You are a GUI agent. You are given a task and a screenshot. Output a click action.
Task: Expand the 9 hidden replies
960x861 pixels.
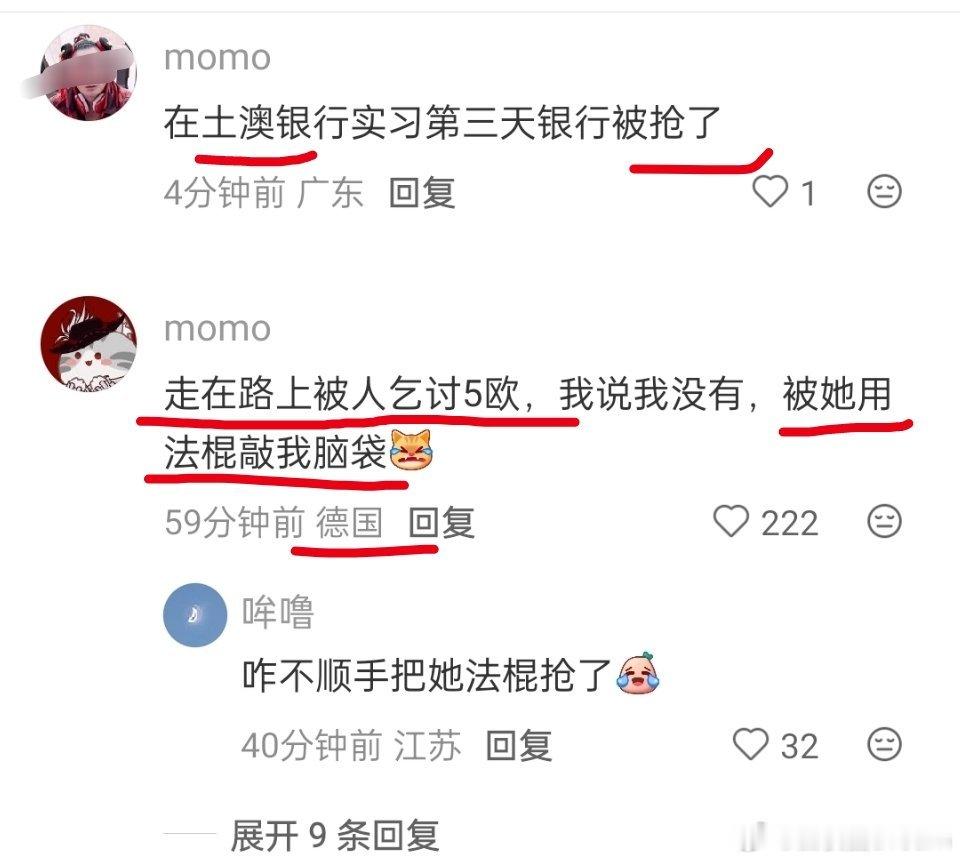click(334, 835)
